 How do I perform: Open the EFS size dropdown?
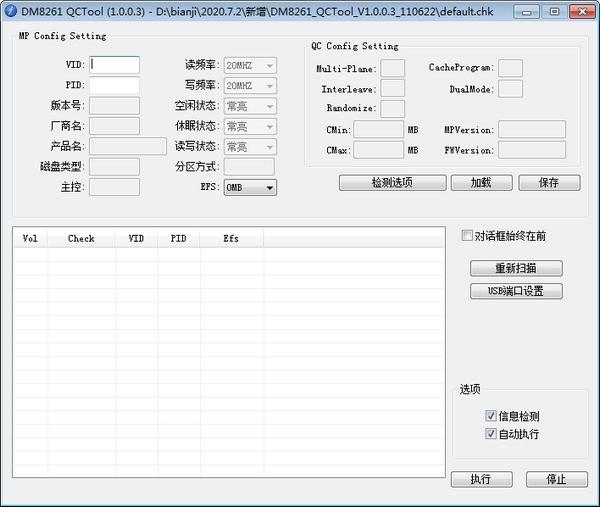250,187
